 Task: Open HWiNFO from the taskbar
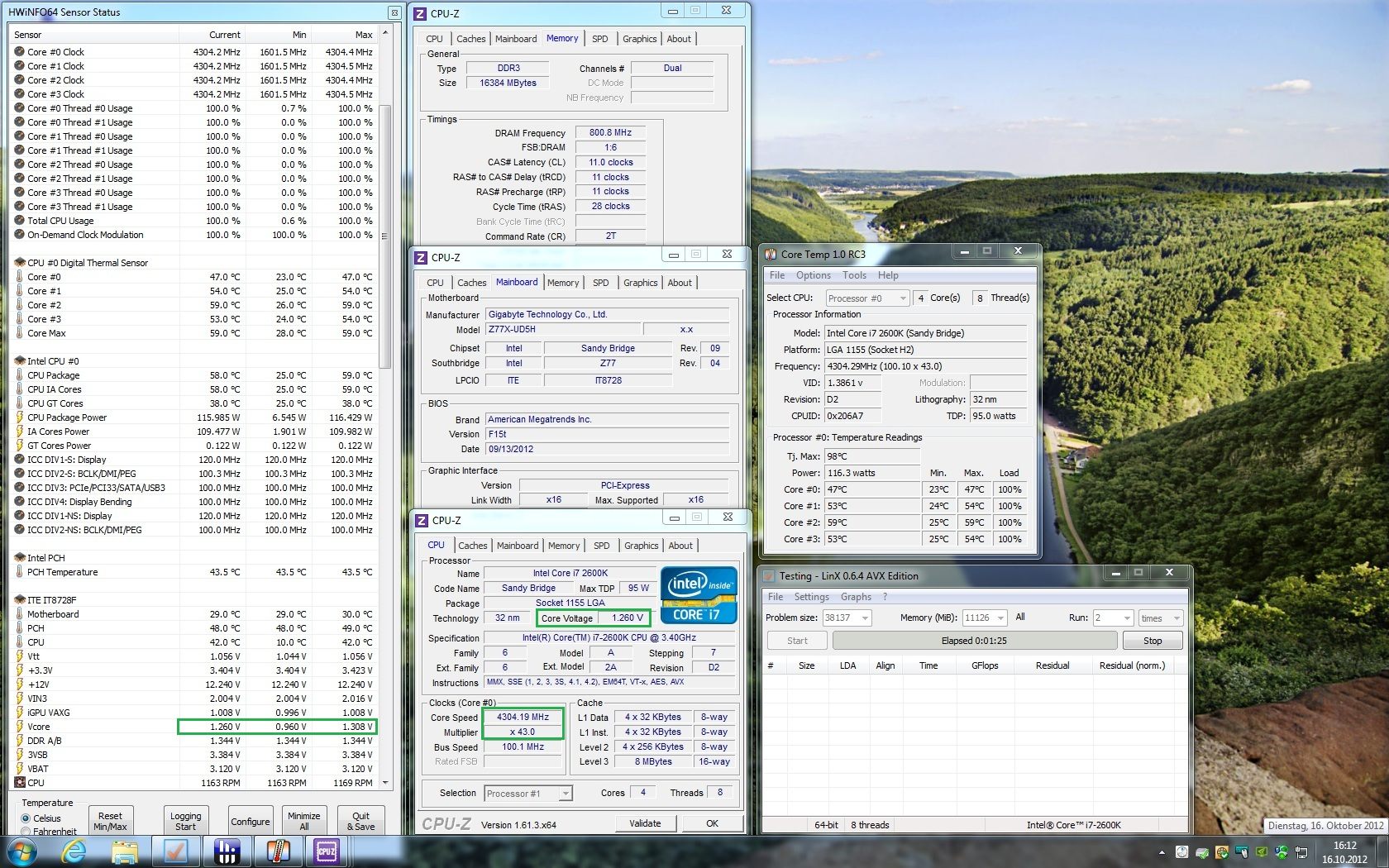227,851
